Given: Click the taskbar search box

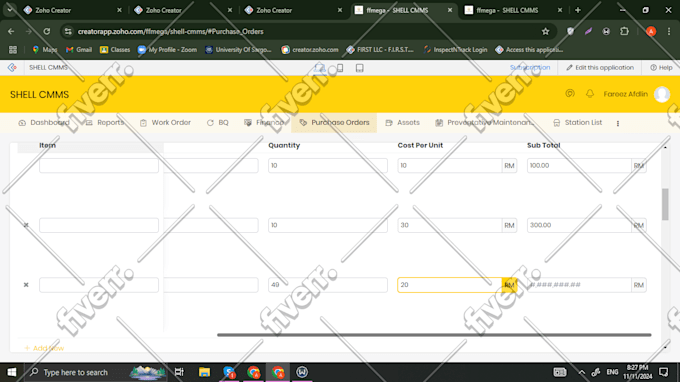Looking at the screenshot, I should tap(96, 372).
